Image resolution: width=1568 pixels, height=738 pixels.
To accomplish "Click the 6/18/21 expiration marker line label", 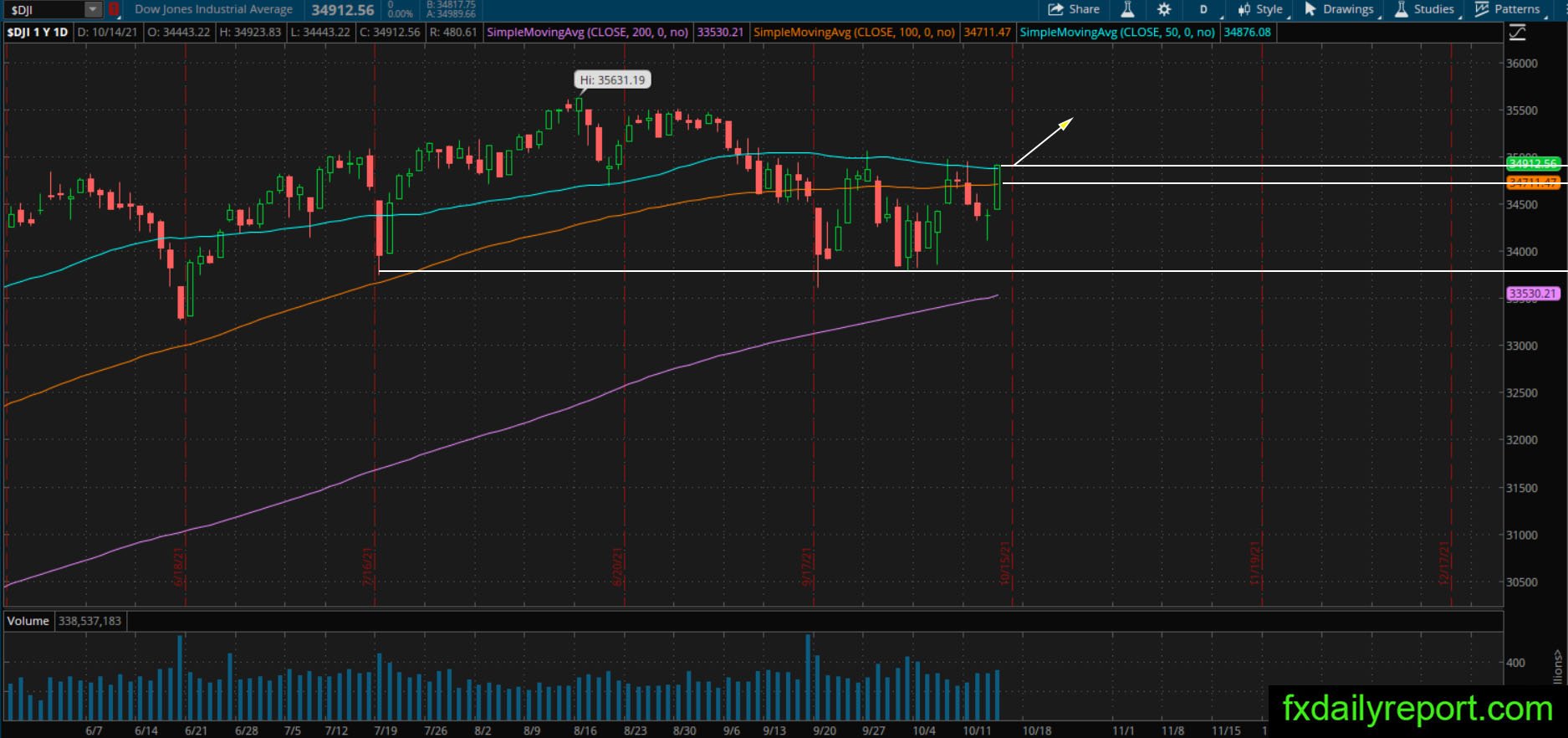I will click(178, 566).
